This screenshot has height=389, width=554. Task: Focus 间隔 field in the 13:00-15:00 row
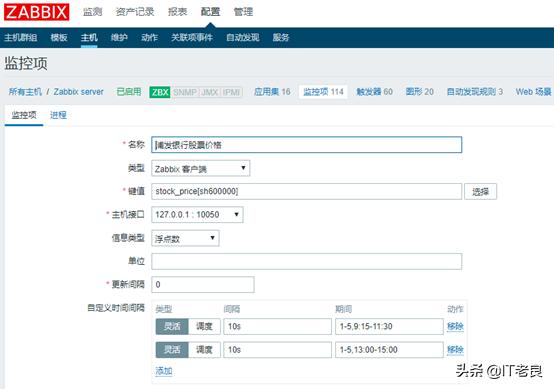277,350
